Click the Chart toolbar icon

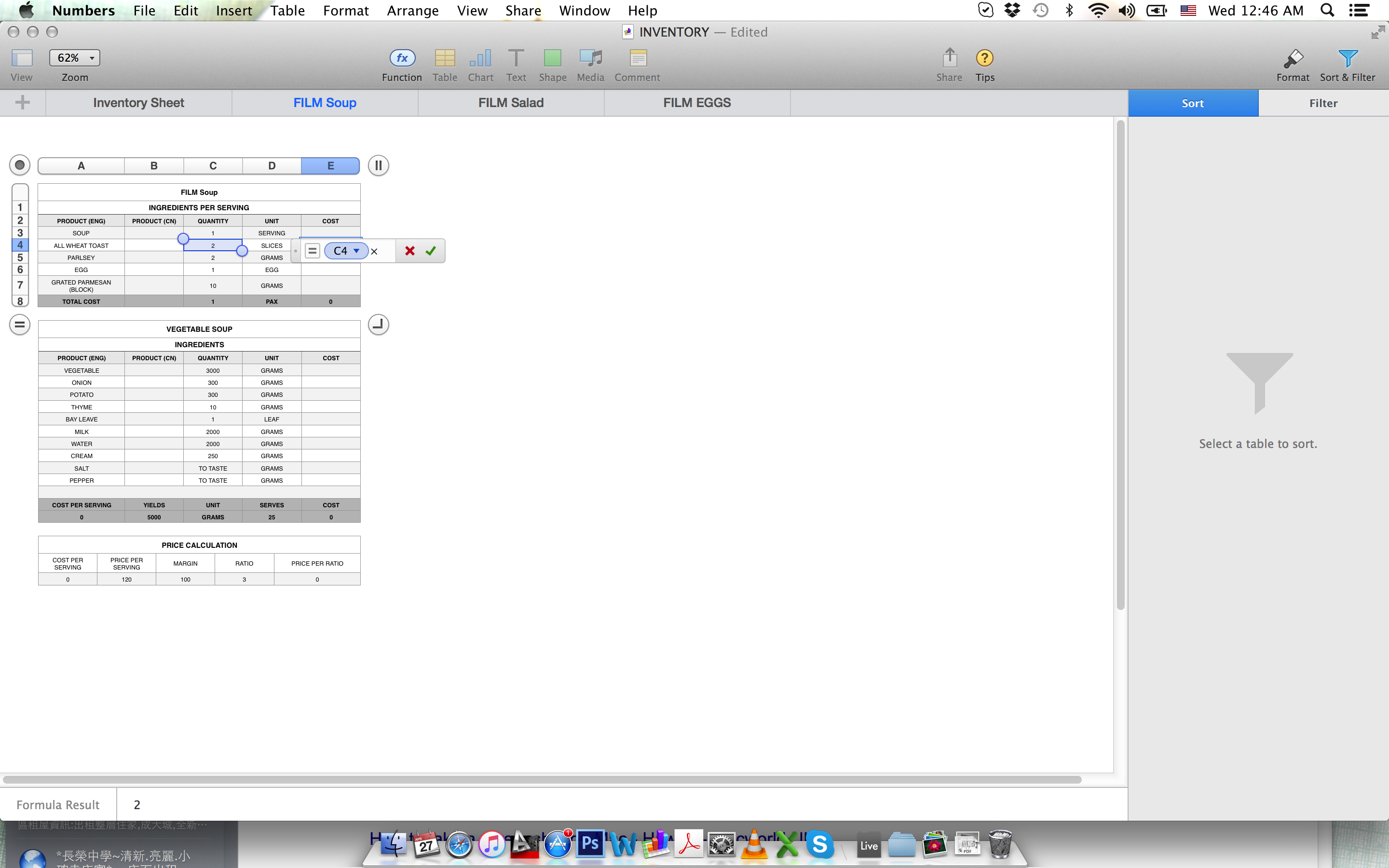pos(480,58)
